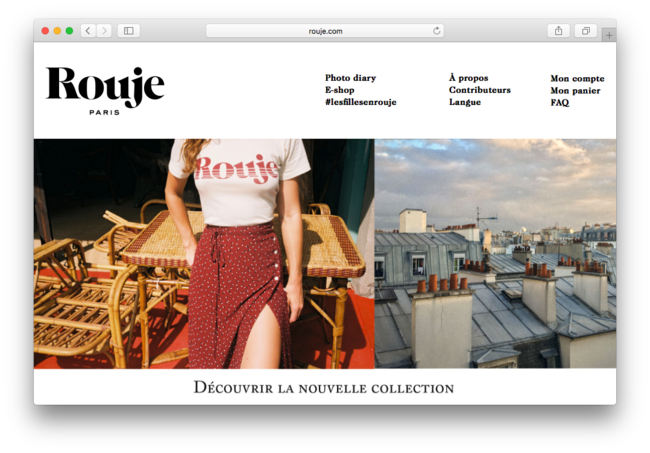Close the window with red button
650x453 pixels.
point(45,31)
